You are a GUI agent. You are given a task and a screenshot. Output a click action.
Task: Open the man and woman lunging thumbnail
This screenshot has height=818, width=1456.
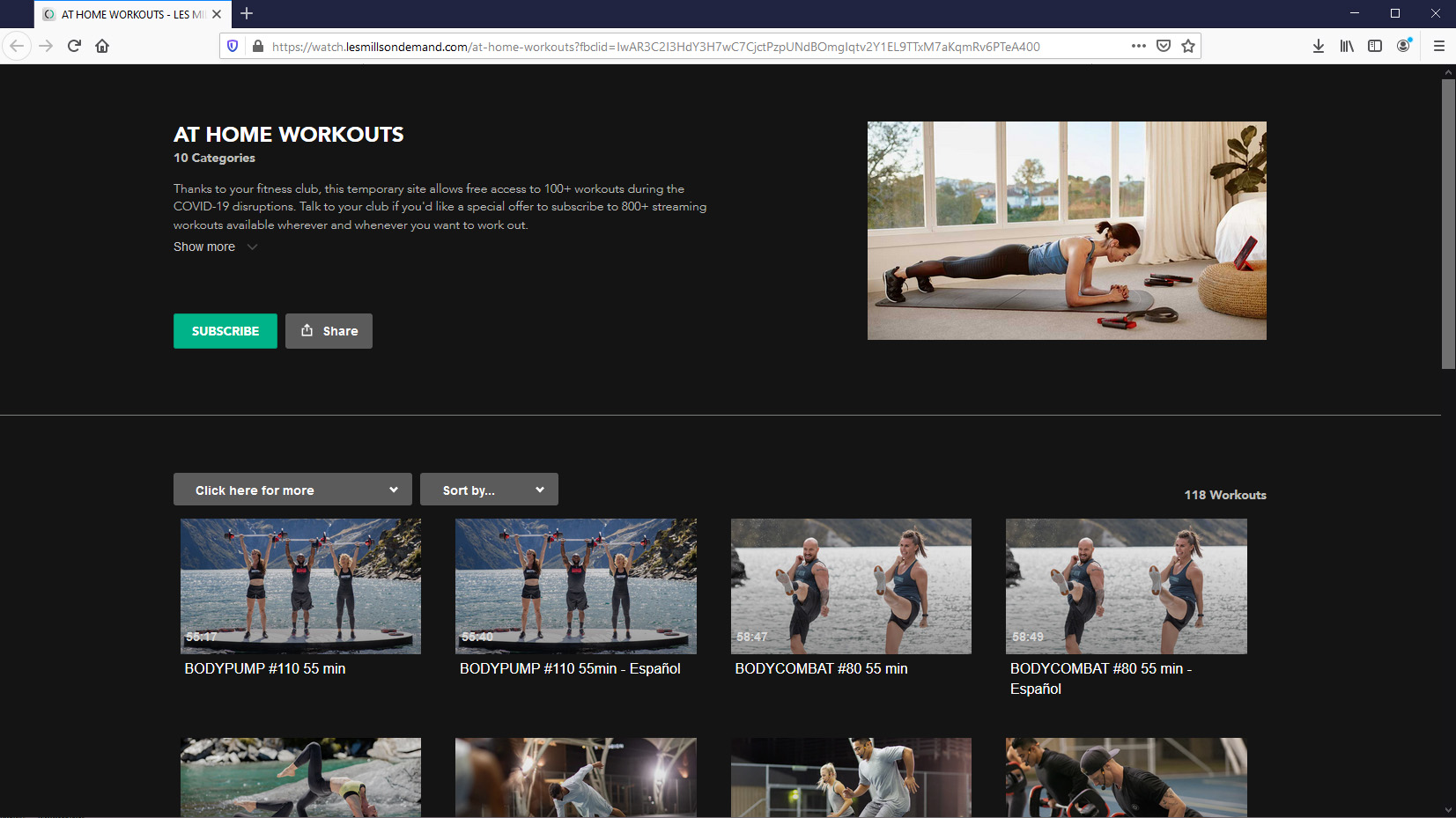click(851, 777)
